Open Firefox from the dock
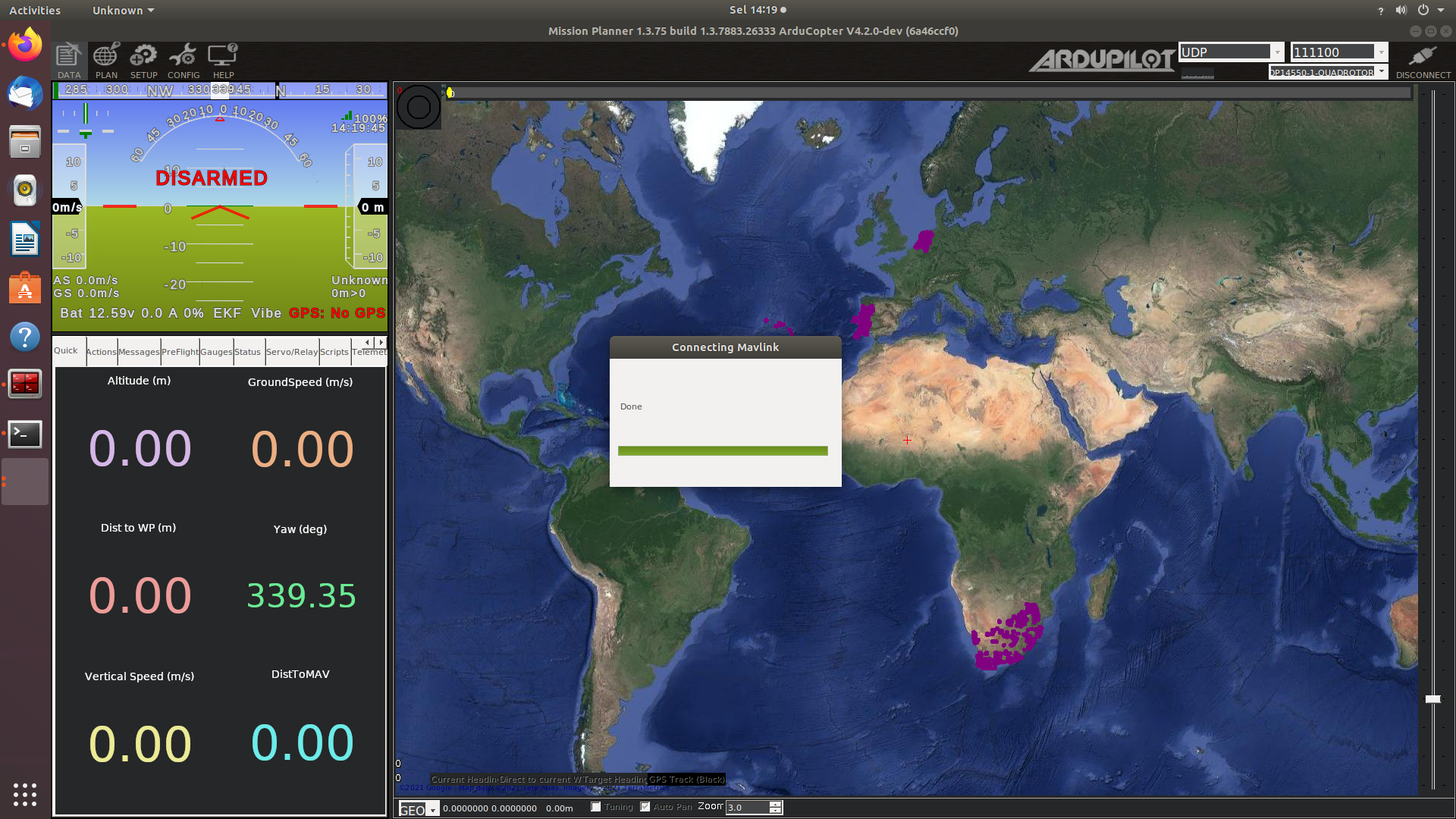The width and height of the screenshot is (1456, 819). point(24,45)
